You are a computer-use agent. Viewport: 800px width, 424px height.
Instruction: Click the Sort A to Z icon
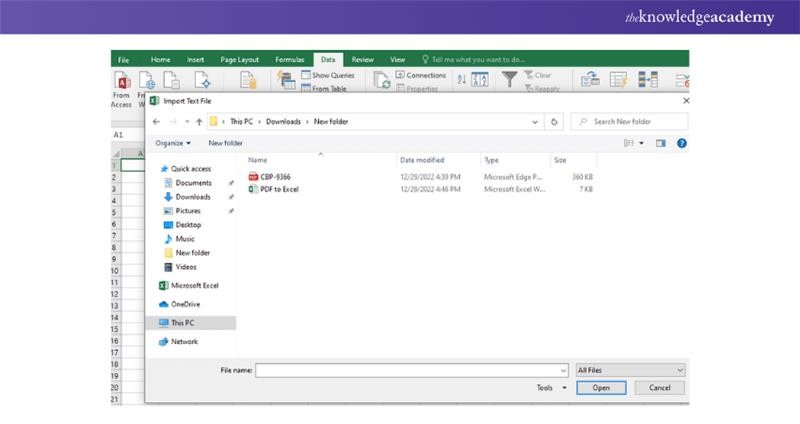click(461, 79)
